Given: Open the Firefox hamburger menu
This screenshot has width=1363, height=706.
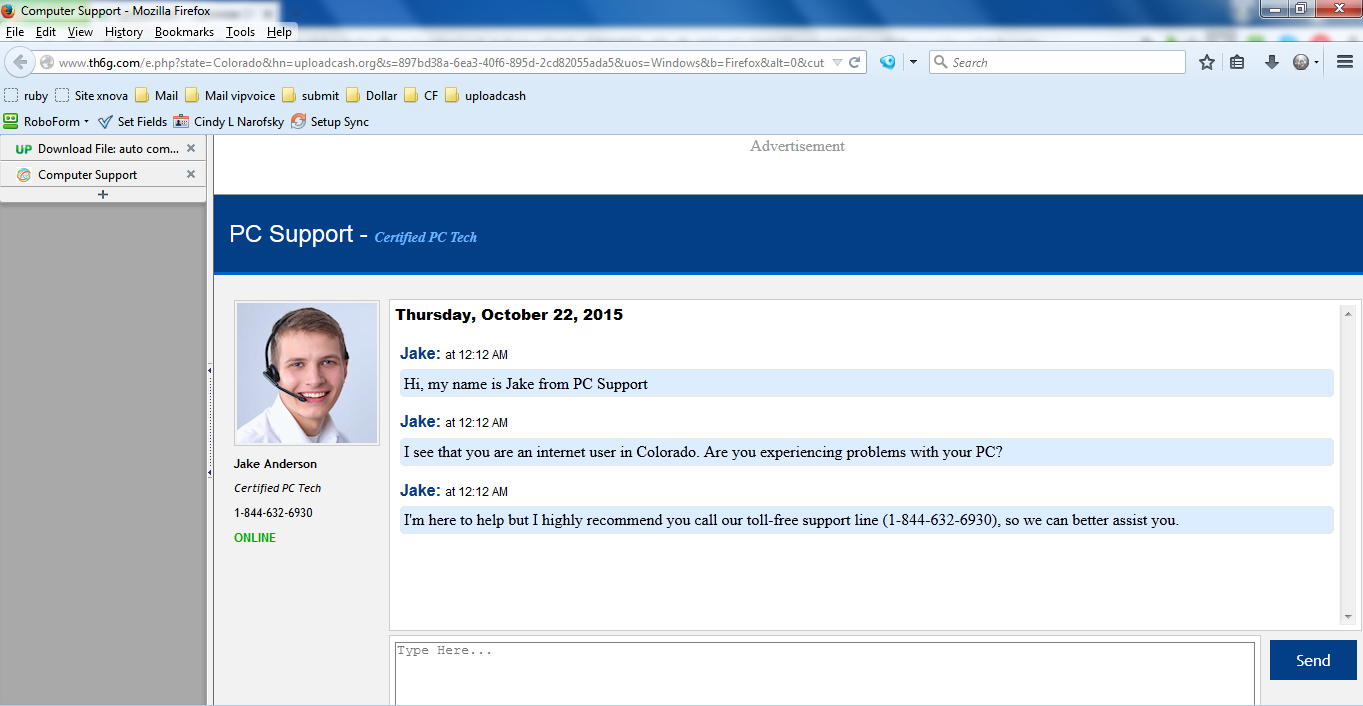Looking at the screenshot, I should pyautogui.click(x=1345, y=62).
